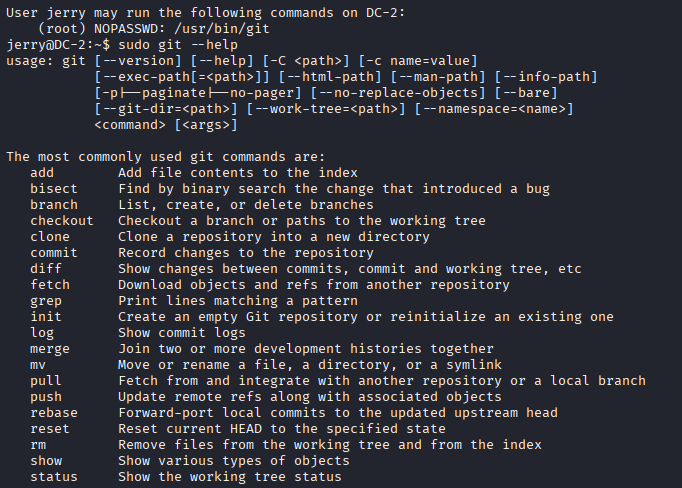Click the 'merge' command name
The image size is (682, 488).
pyautogui.click(x=50, y=349)
